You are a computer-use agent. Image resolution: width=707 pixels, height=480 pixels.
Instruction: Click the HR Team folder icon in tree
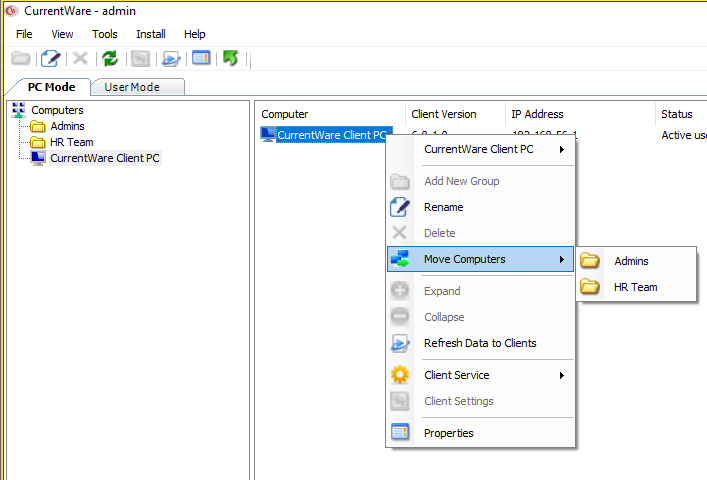point(37,142)
